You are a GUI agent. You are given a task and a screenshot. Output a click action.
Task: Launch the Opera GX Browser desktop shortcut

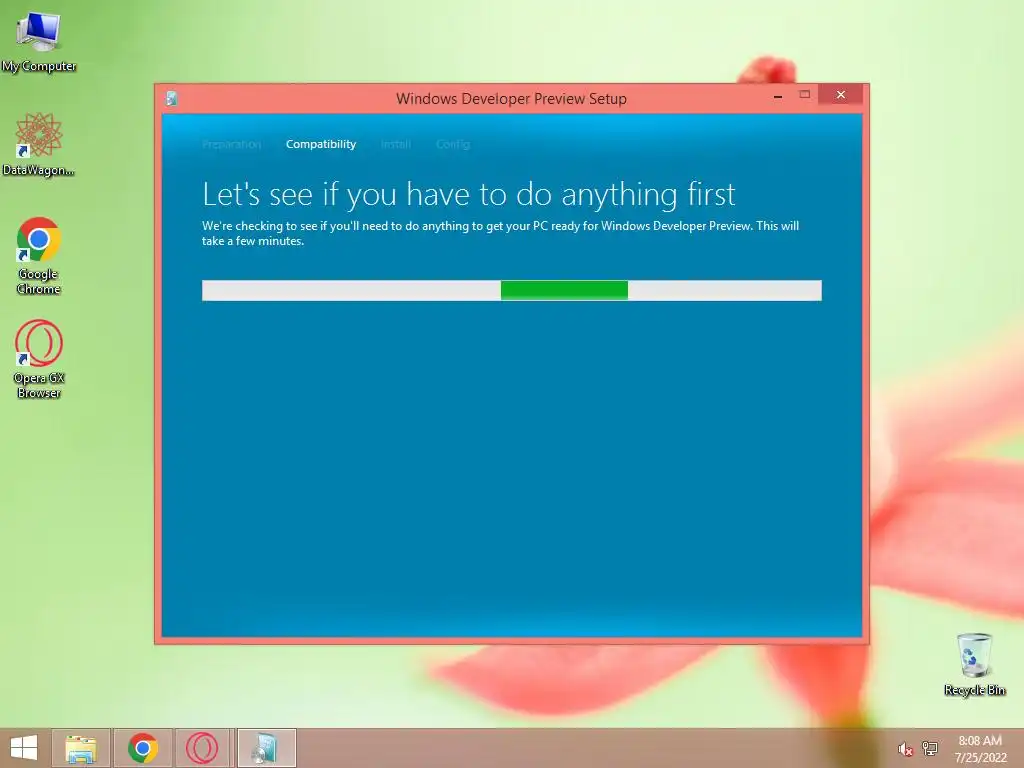click(x=39, y=359)
